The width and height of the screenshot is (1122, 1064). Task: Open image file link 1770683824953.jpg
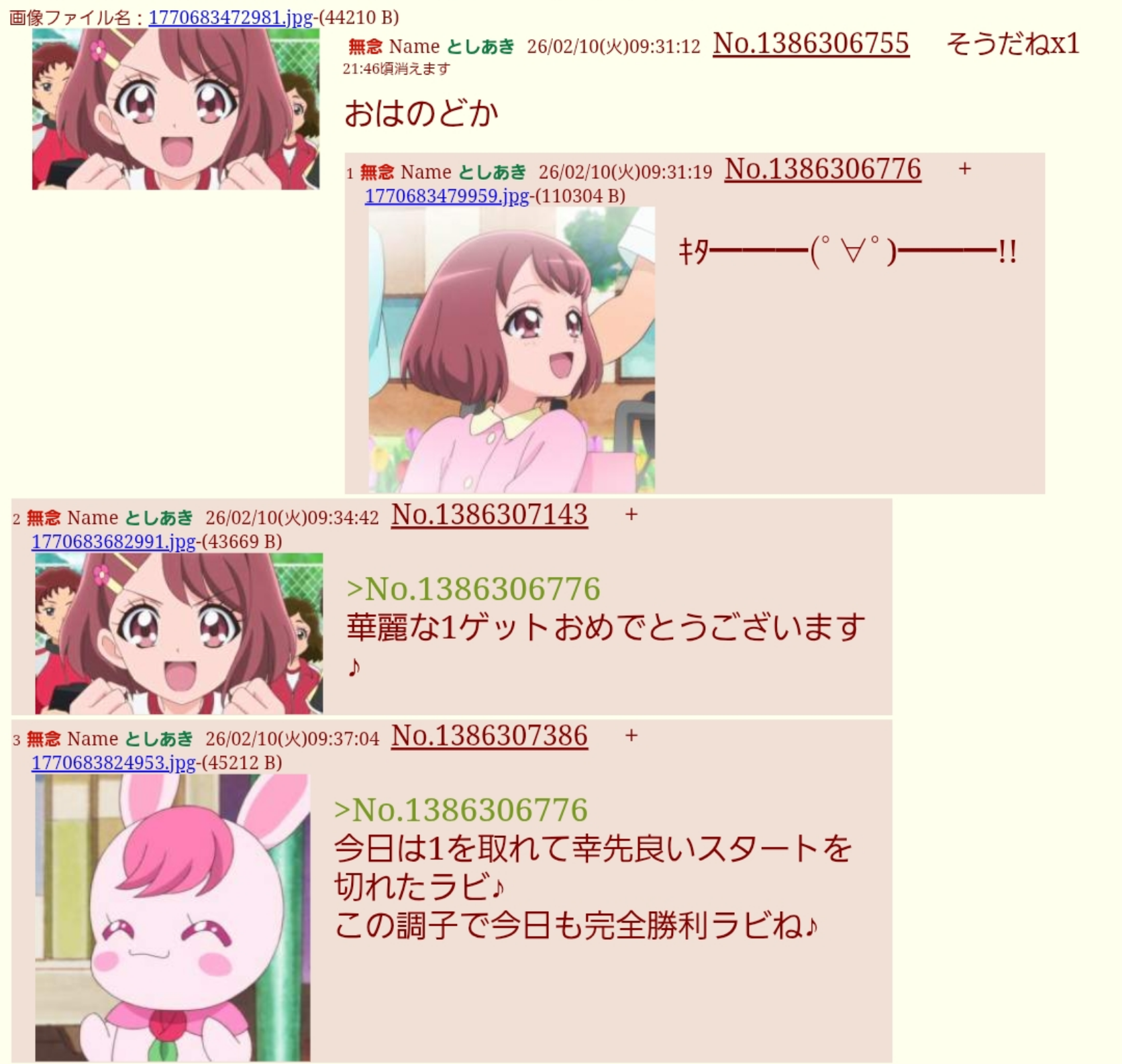click(x=113, y=763)
